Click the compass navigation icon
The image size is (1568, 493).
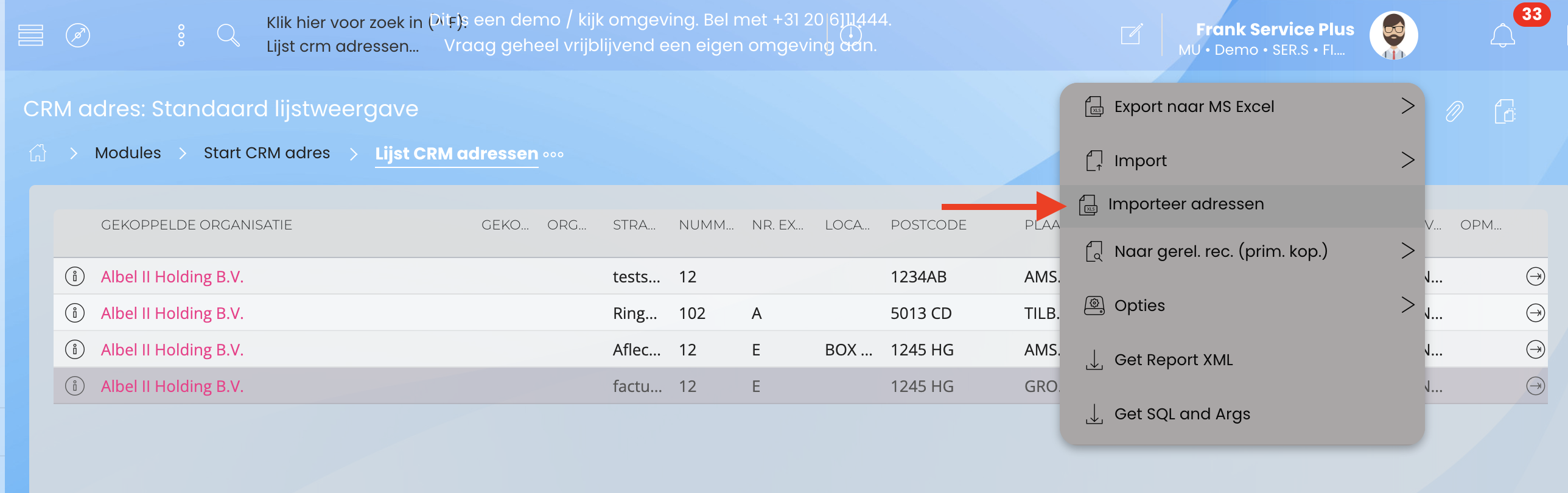click(x=78, y=35)
